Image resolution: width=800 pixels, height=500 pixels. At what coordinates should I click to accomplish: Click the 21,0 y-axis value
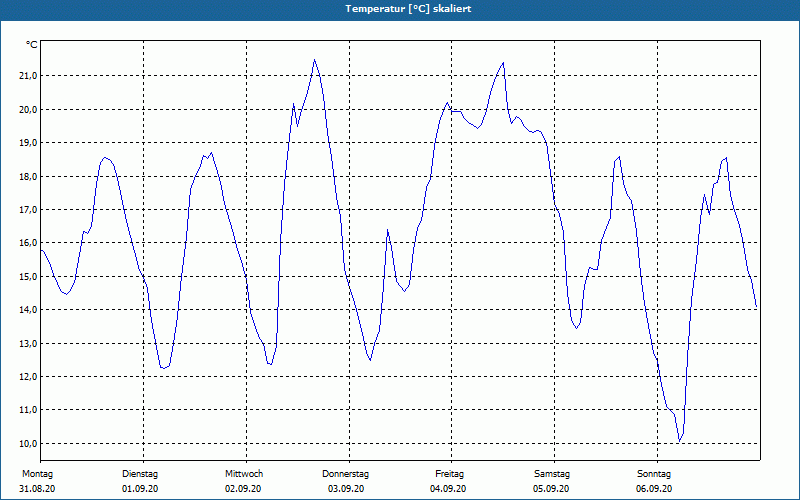point(28,76)
